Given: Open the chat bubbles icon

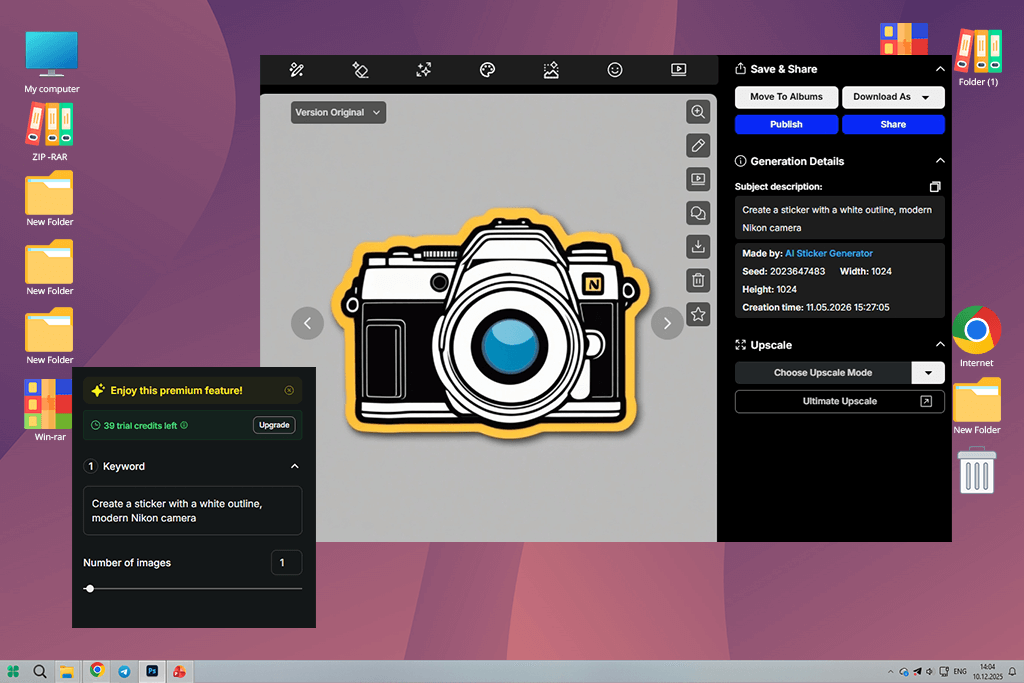Looking at the screenshot, I should pos(698,213).
